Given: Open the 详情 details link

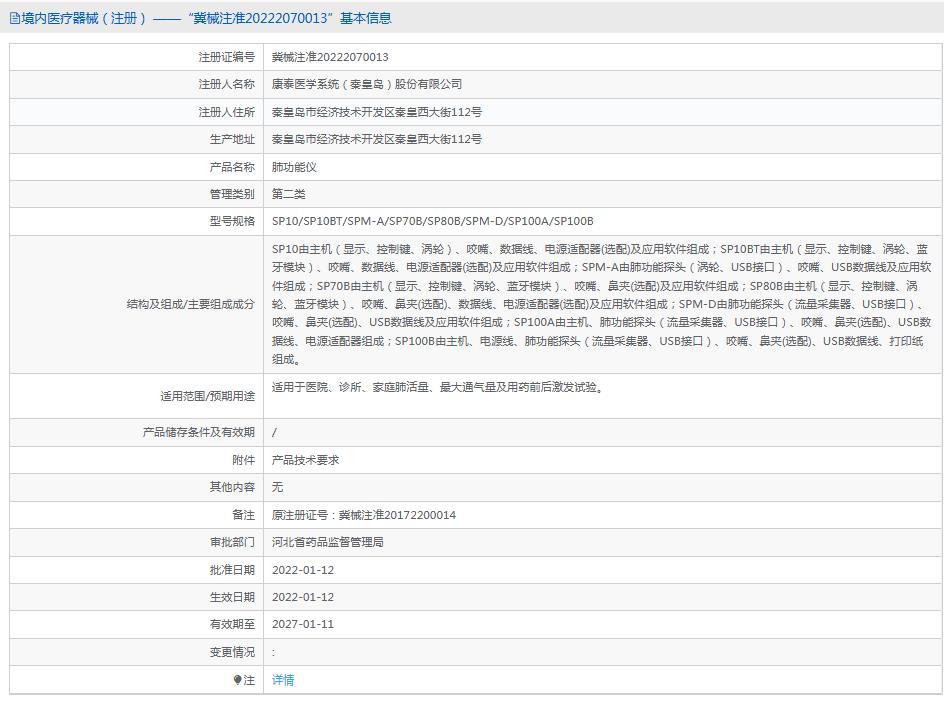Looking at the screenshot, I should [283, 680].
